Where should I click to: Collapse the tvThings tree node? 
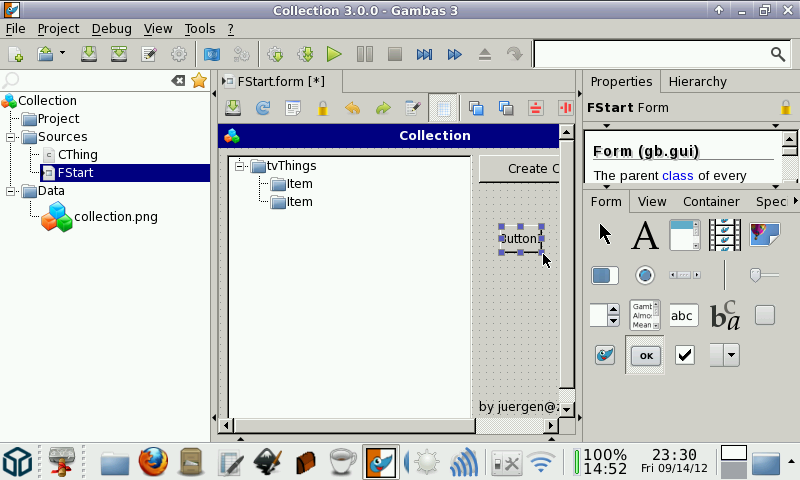[x=241, y=166]
